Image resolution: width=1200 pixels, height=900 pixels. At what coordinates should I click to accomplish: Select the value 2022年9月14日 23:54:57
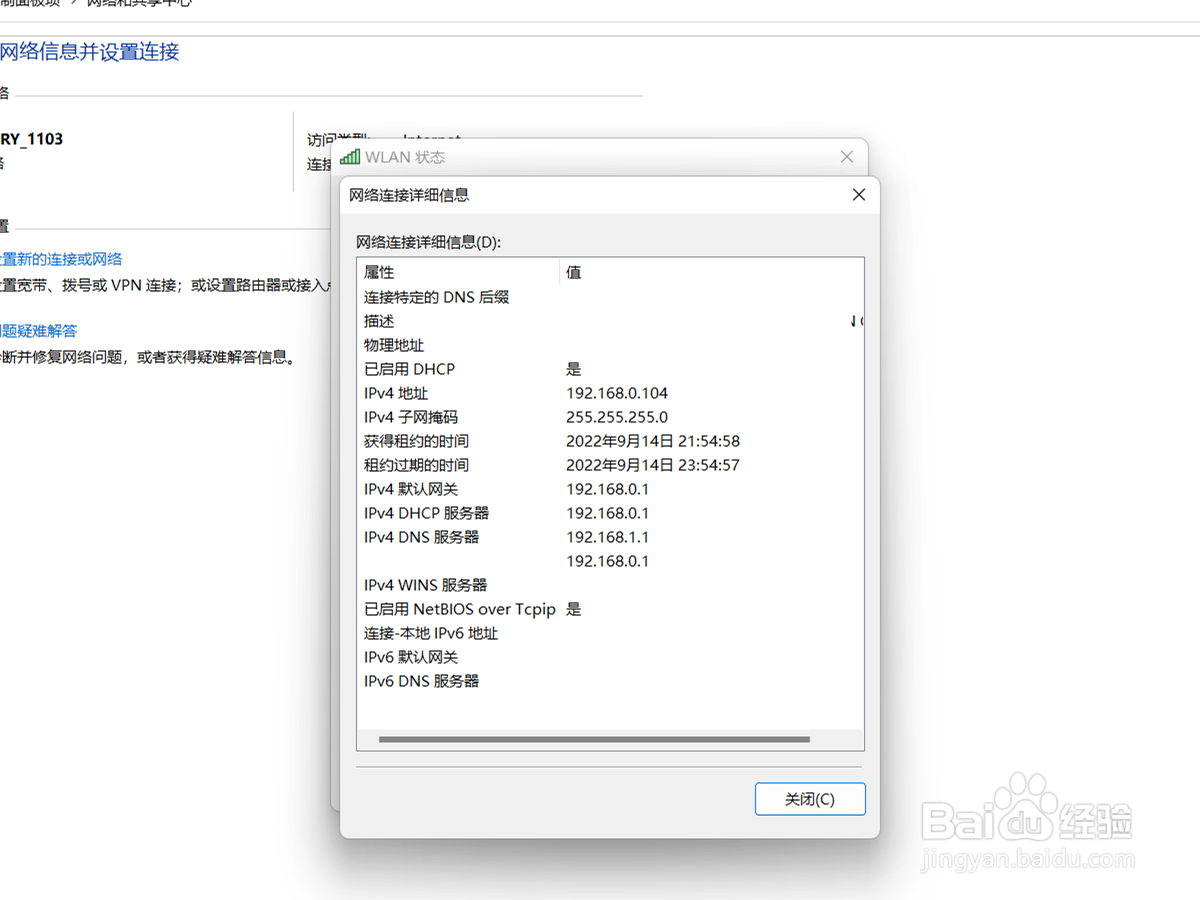[653, 465]
